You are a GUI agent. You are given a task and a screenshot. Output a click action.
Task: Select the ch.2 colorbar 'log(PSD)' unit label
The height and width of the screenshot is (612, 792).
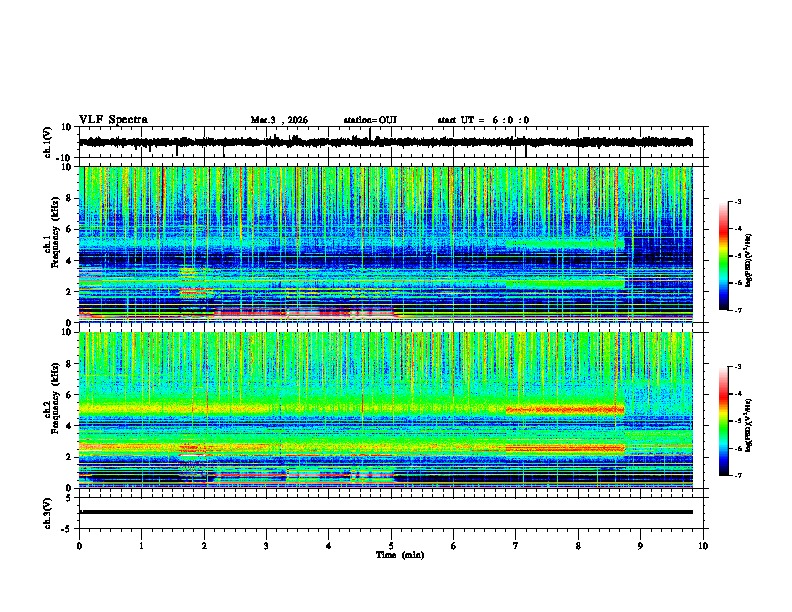pos(749,424)
